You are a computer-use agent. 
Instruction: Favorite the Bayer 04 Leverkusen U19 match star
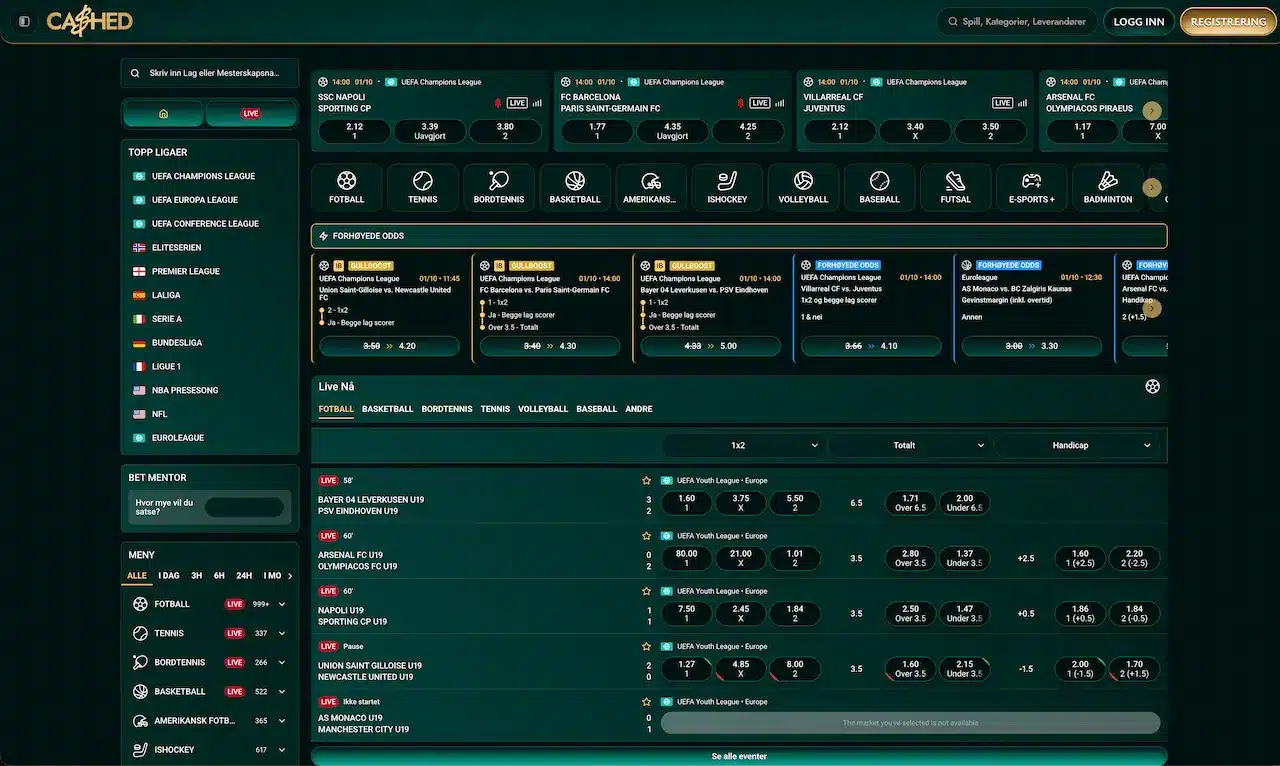click(646, 481)
